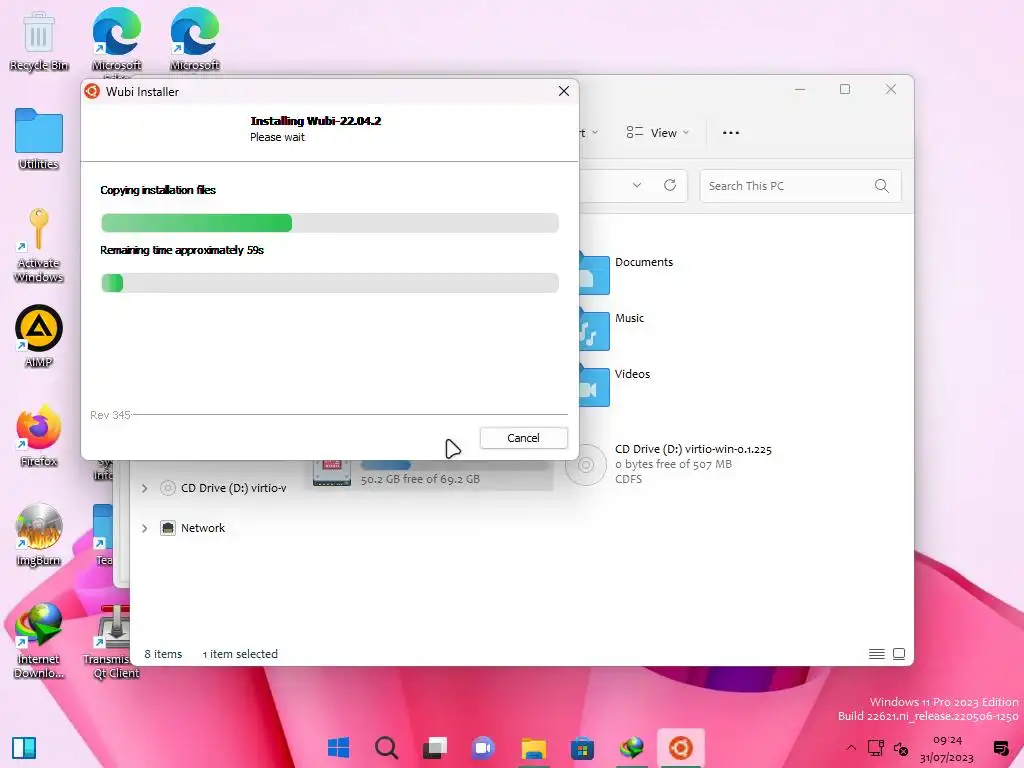Open the Teams Chat taskbar icon
The width and height of the screenshot is (1024, 768).
pos(484,748)
